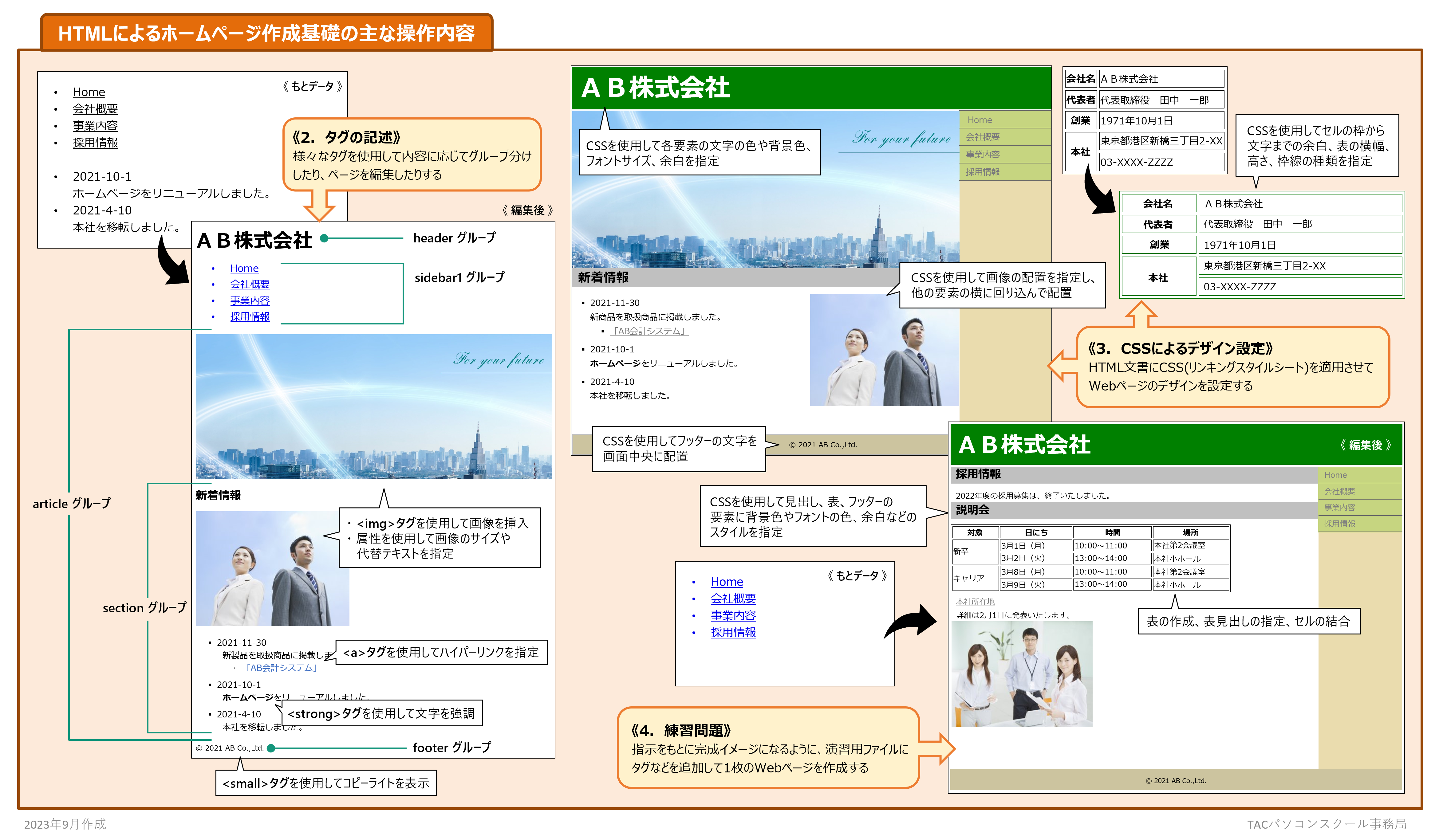This screenshot has height=840, width=1443.
Task: Open 事業内容 link in edited sidebar group
Action: 250,300
